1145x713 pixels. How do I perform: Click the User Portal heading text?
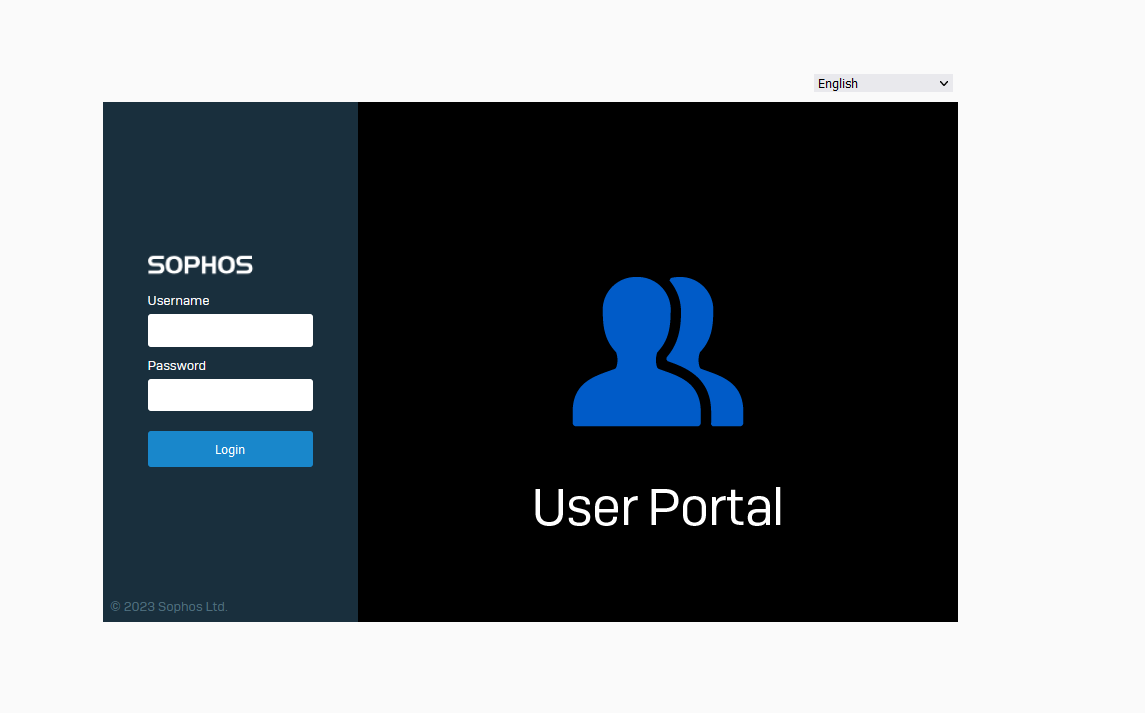[x=657, y=507]
